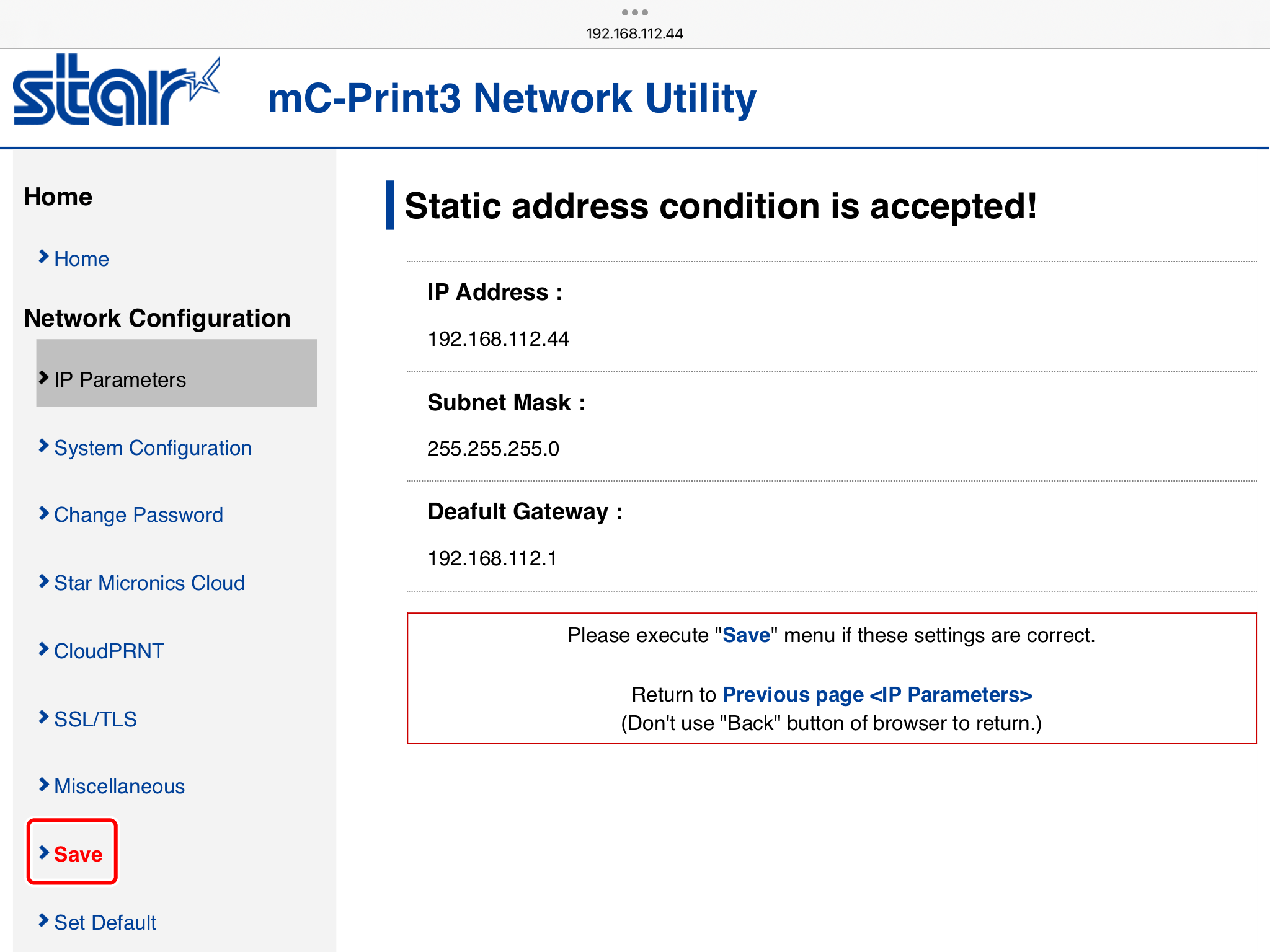Tap the three-dot menu at top

coord(634,12)
